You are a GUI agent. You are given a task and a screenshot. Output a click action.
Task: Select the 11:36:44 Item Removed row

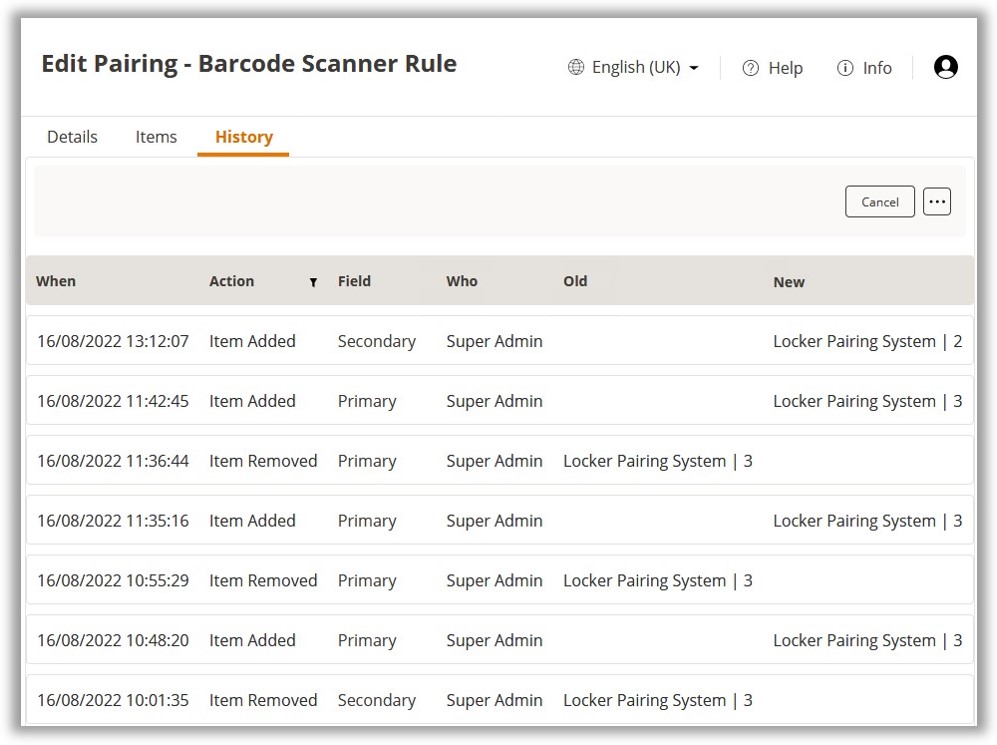[x=499, y=461]
